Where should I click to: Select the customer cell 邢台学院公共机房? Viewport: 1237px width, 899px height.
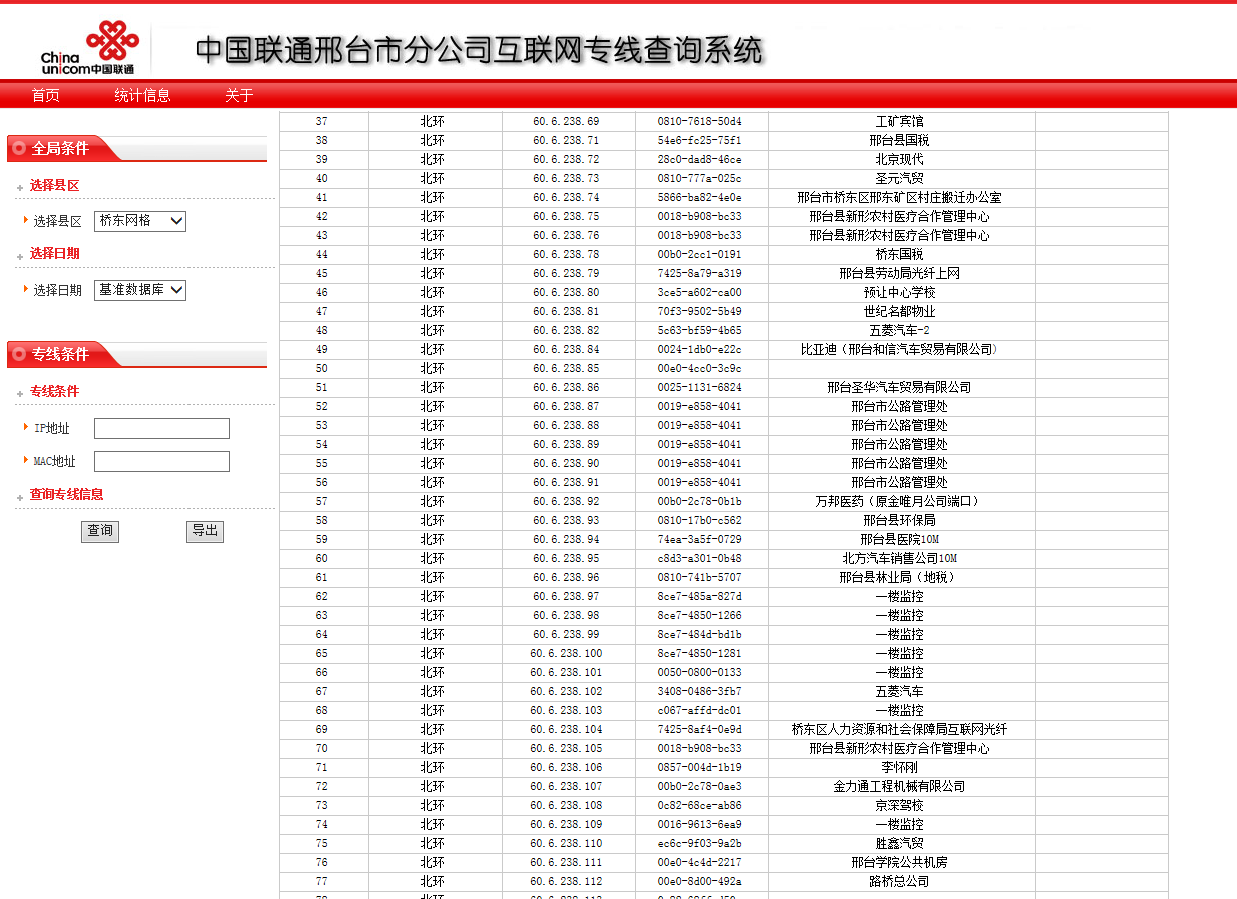[901, 862]
